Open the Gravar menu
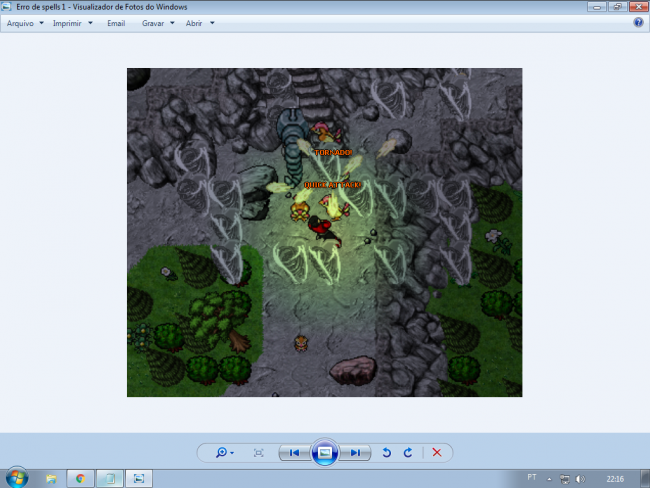 pos(153,24)
